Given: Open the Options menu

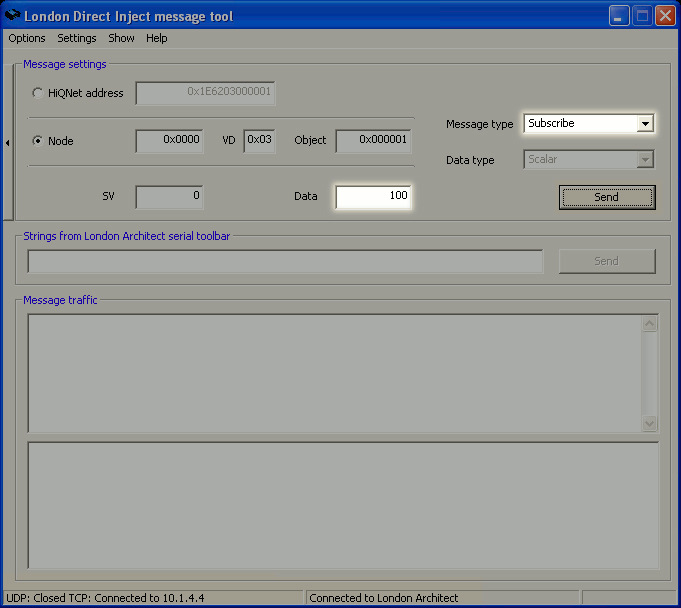Looking at the screenshot, I should click(x=27, y=38).
